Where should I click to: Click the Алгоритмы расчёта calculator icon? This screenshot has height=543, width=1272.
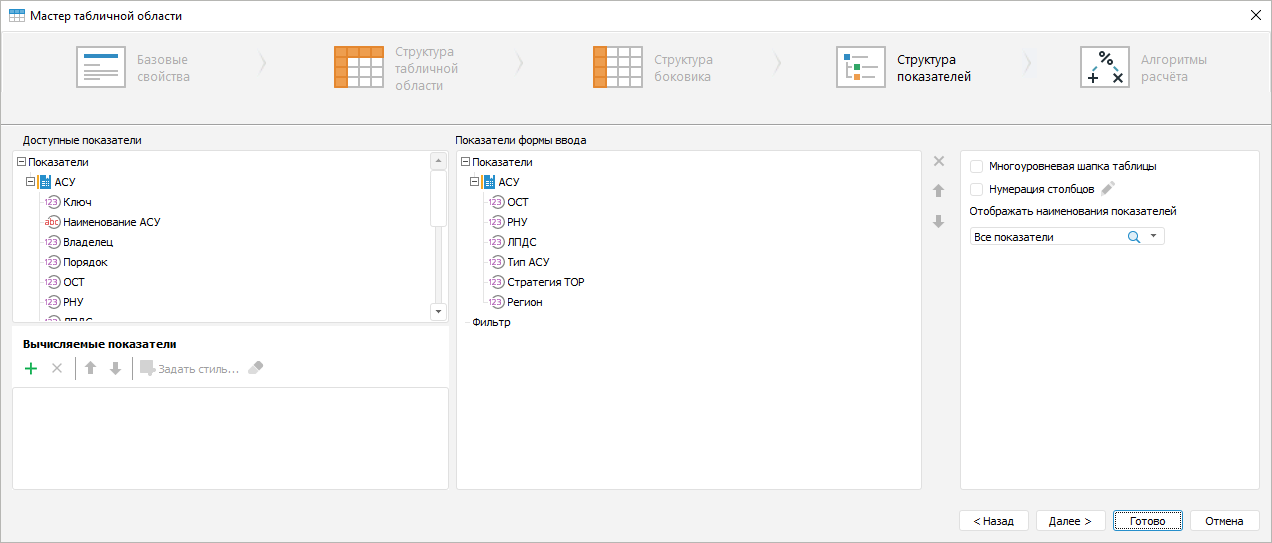click(1104, 67)
